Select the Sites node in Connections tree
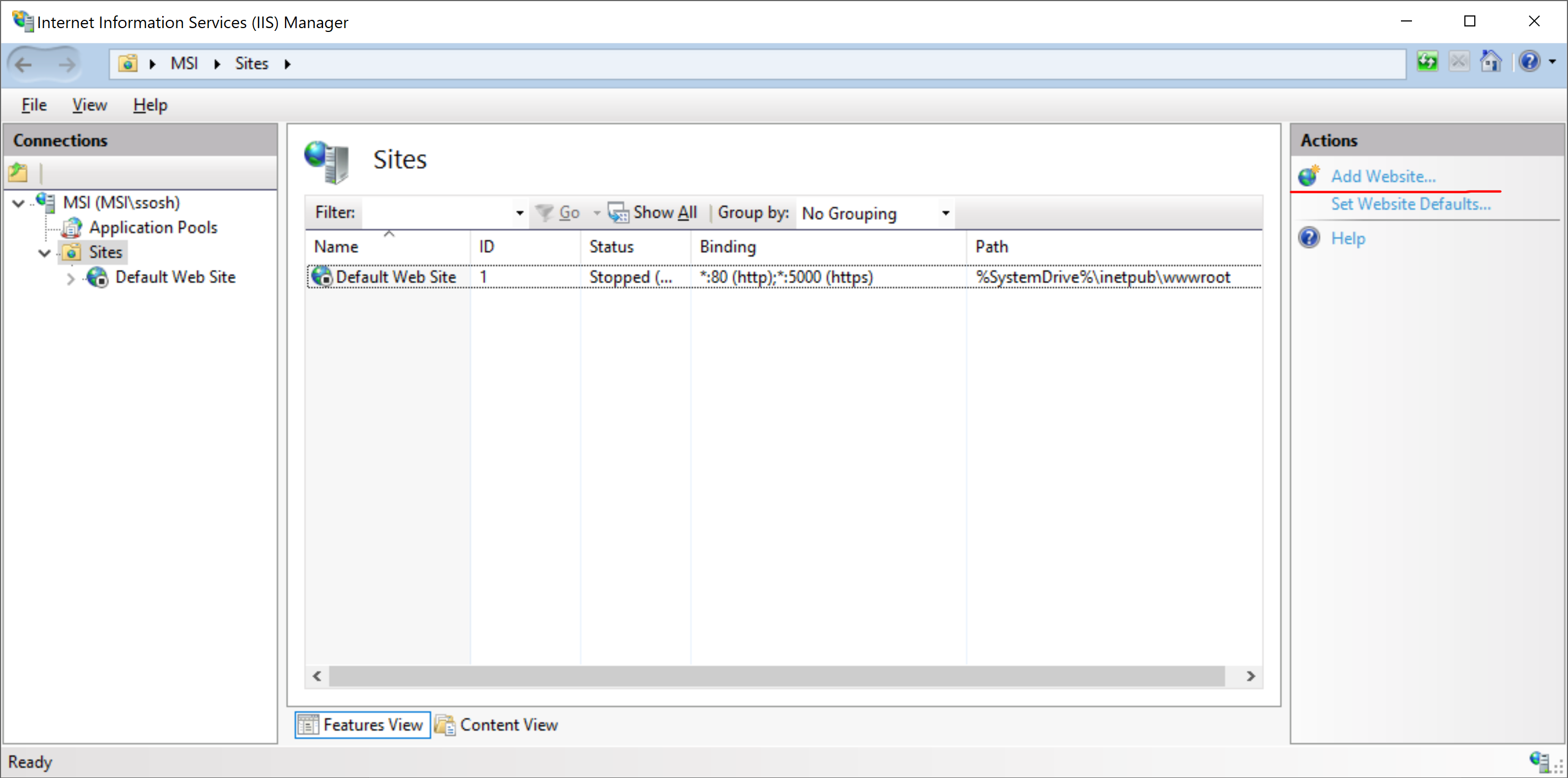Image resolution: width=1568 pixels, height=778 pixels. tap(105, 252)
